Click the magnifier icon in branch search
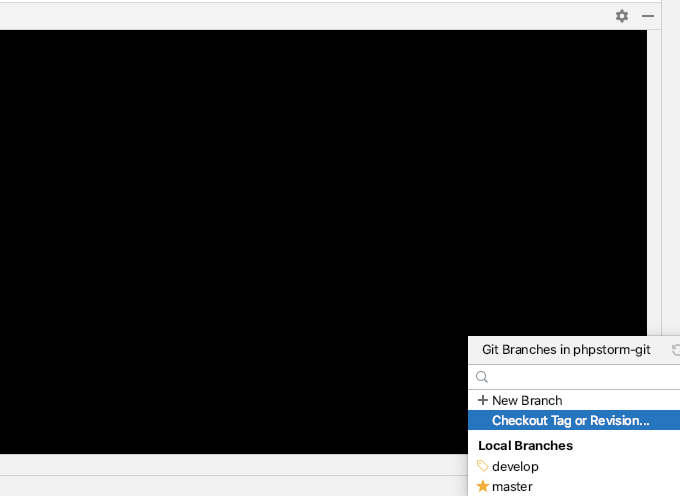The width and height of the screenshot is (680, 496). [x=482, y=377]
